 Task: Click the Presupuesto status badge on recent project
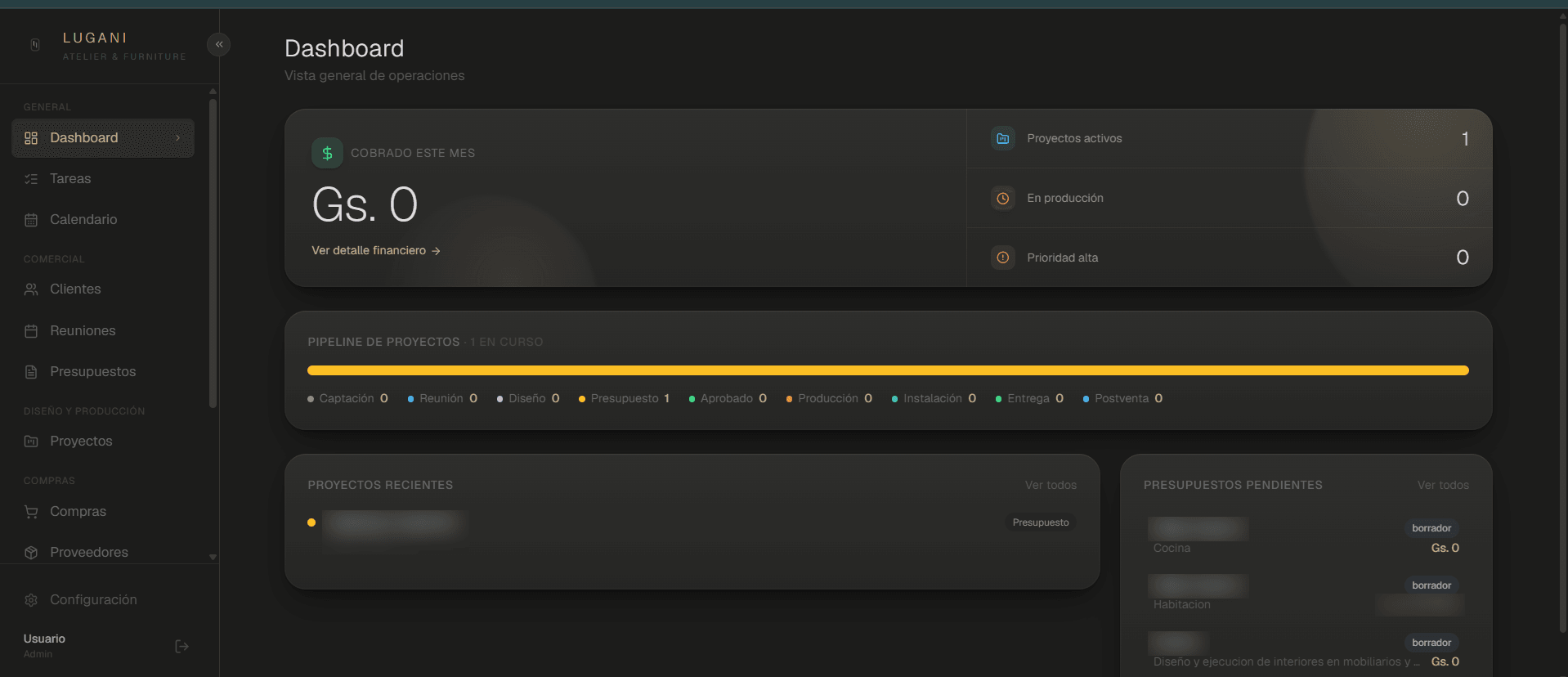[1041, 522]
